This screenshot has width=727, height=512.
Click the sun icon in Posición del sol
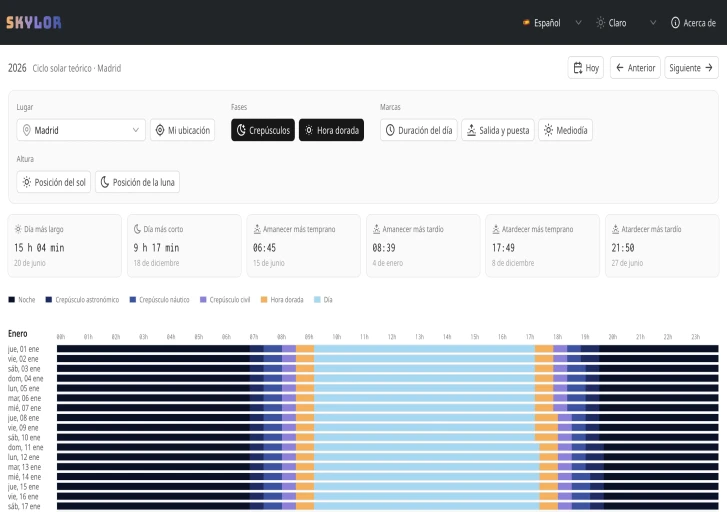point(27,182)
